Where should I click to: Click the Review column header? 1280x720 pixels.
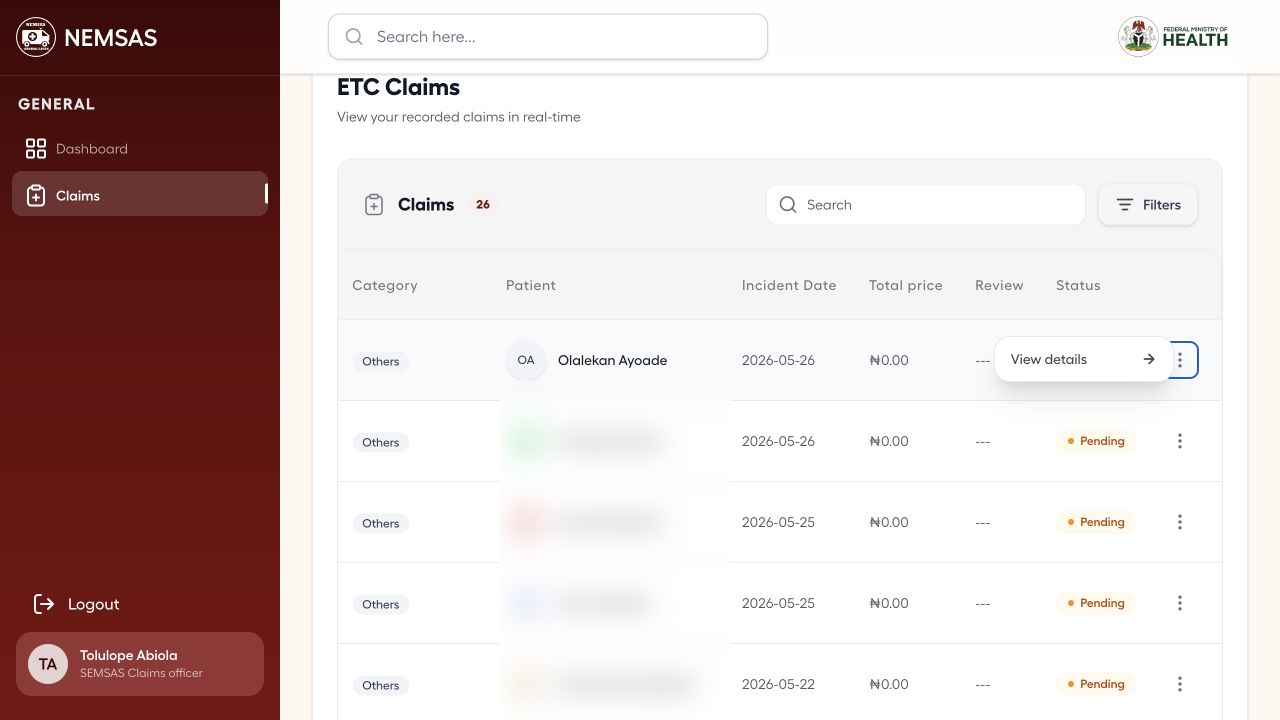(x=999, y=285)
